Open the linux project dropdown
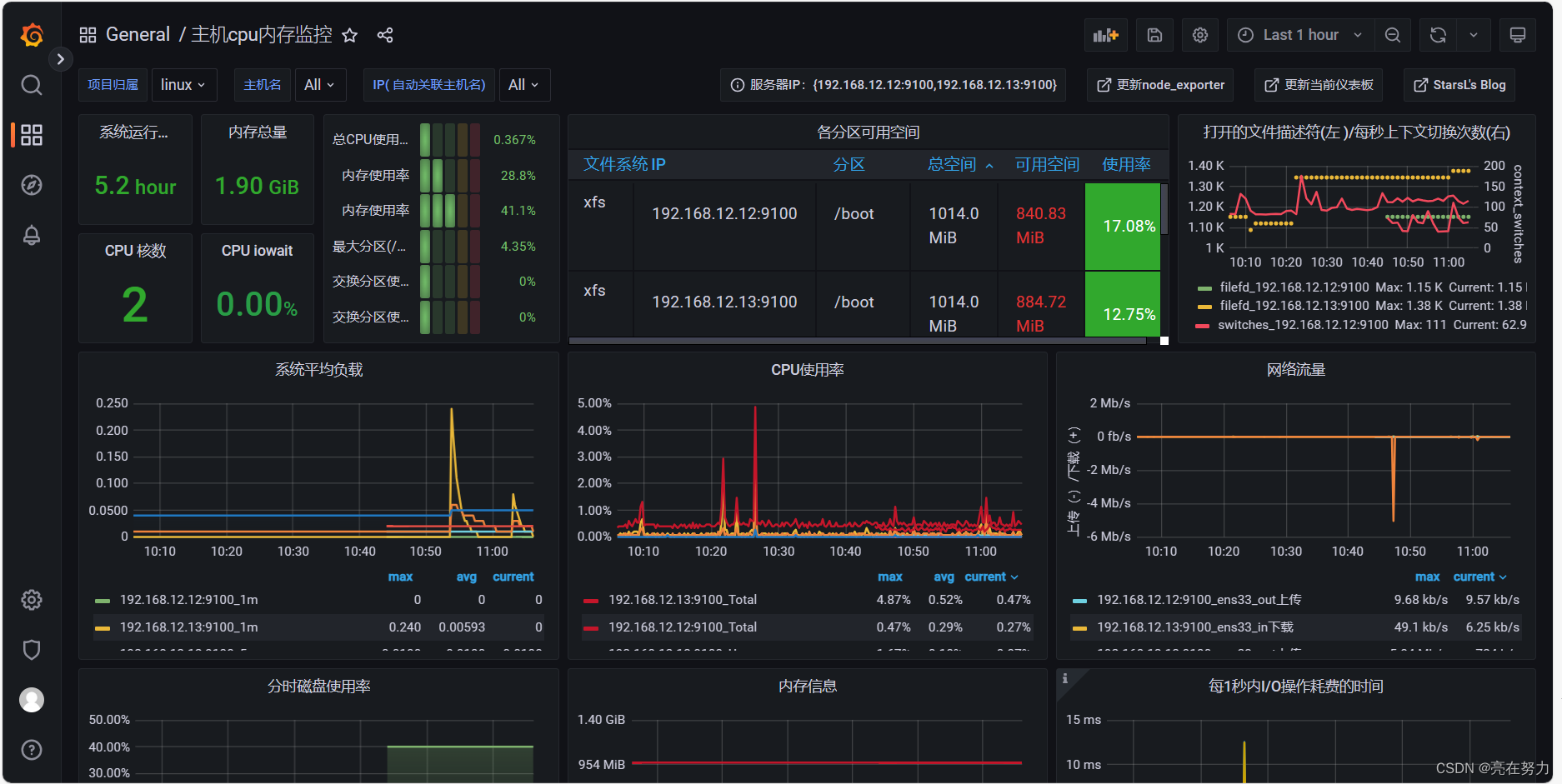The width and height of the screenshot is (1562, 784). point(183,85)
